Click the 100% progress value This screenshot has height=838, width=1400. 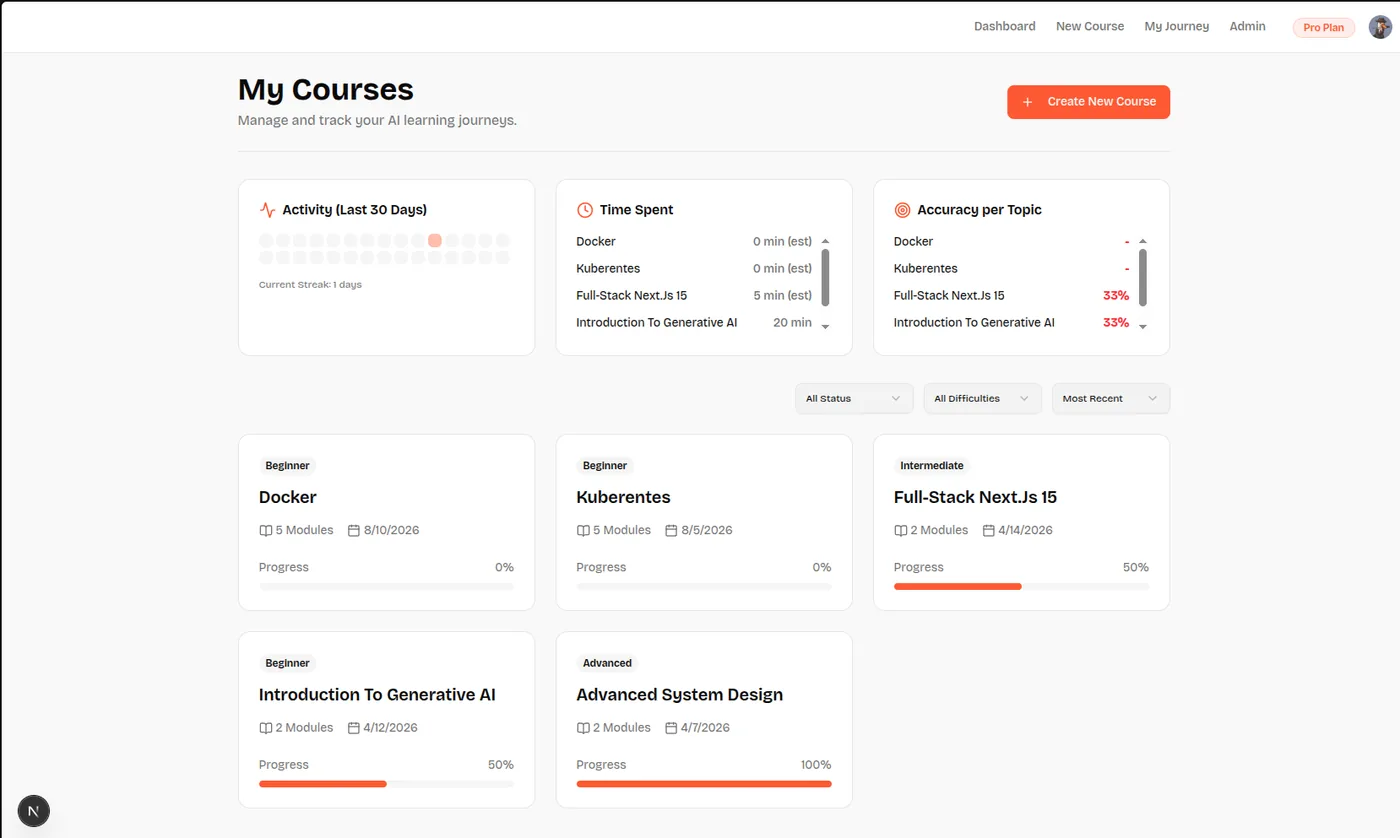tap(816, 765)
